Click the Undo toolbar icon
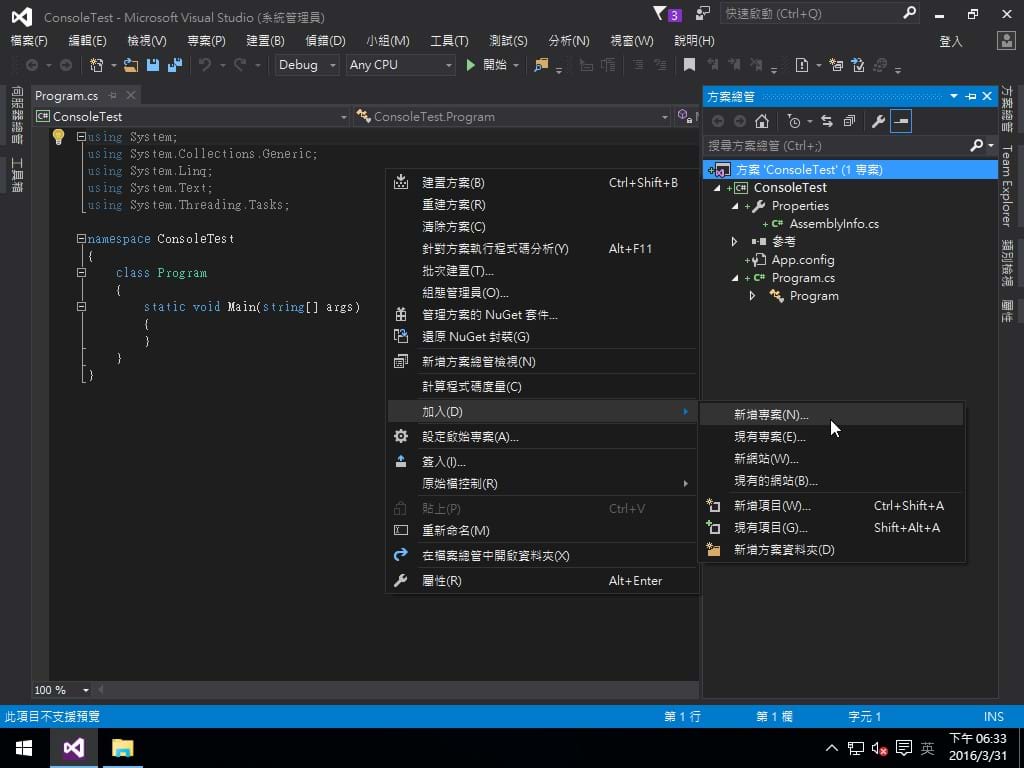The height and width of the screenshot is (768, 1024). coord(205,65)
